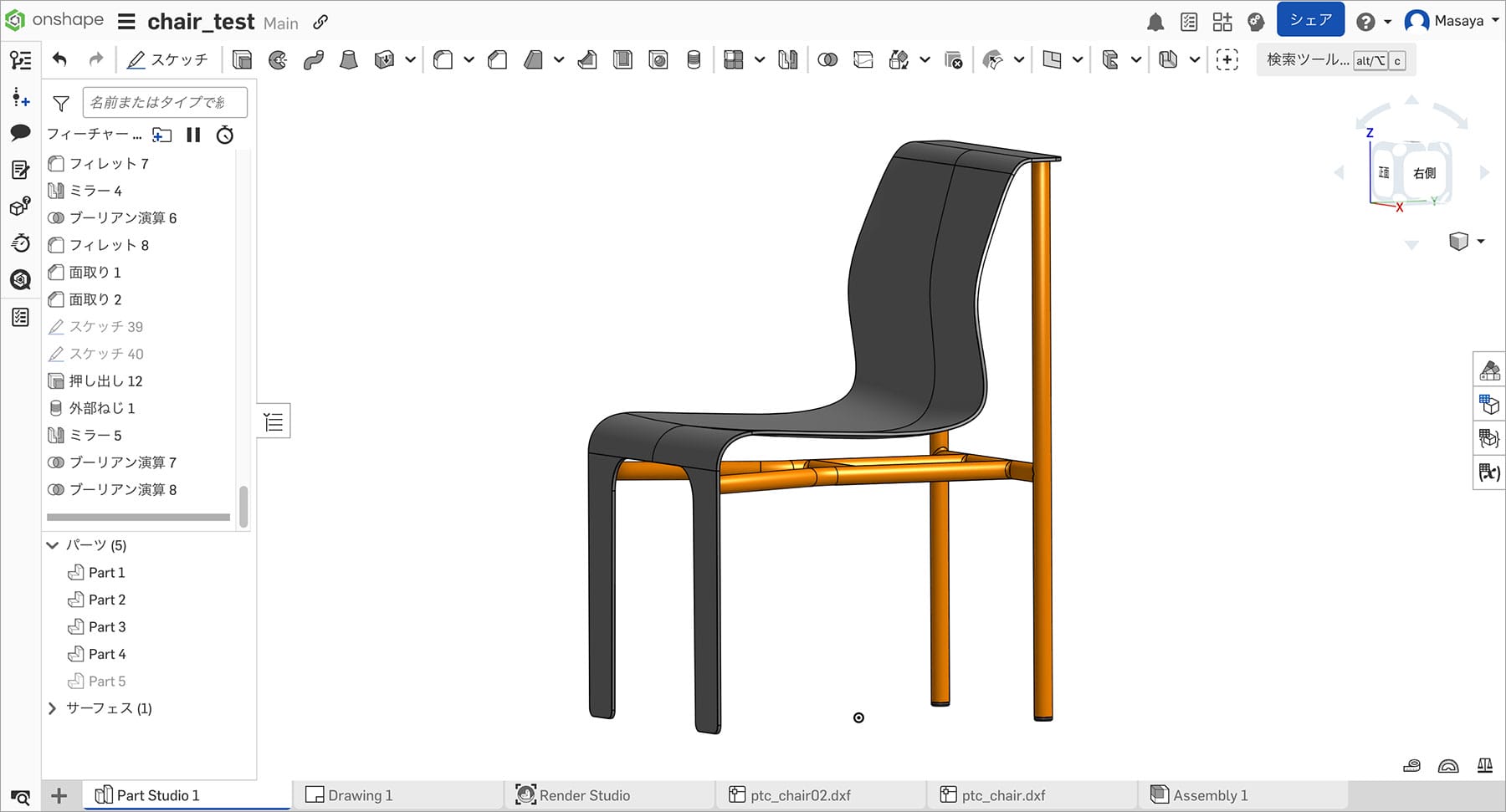The height and width of the screenshot is (812, 1506).
Task: Click the undo arrow
Action: (x=59, y=59)
